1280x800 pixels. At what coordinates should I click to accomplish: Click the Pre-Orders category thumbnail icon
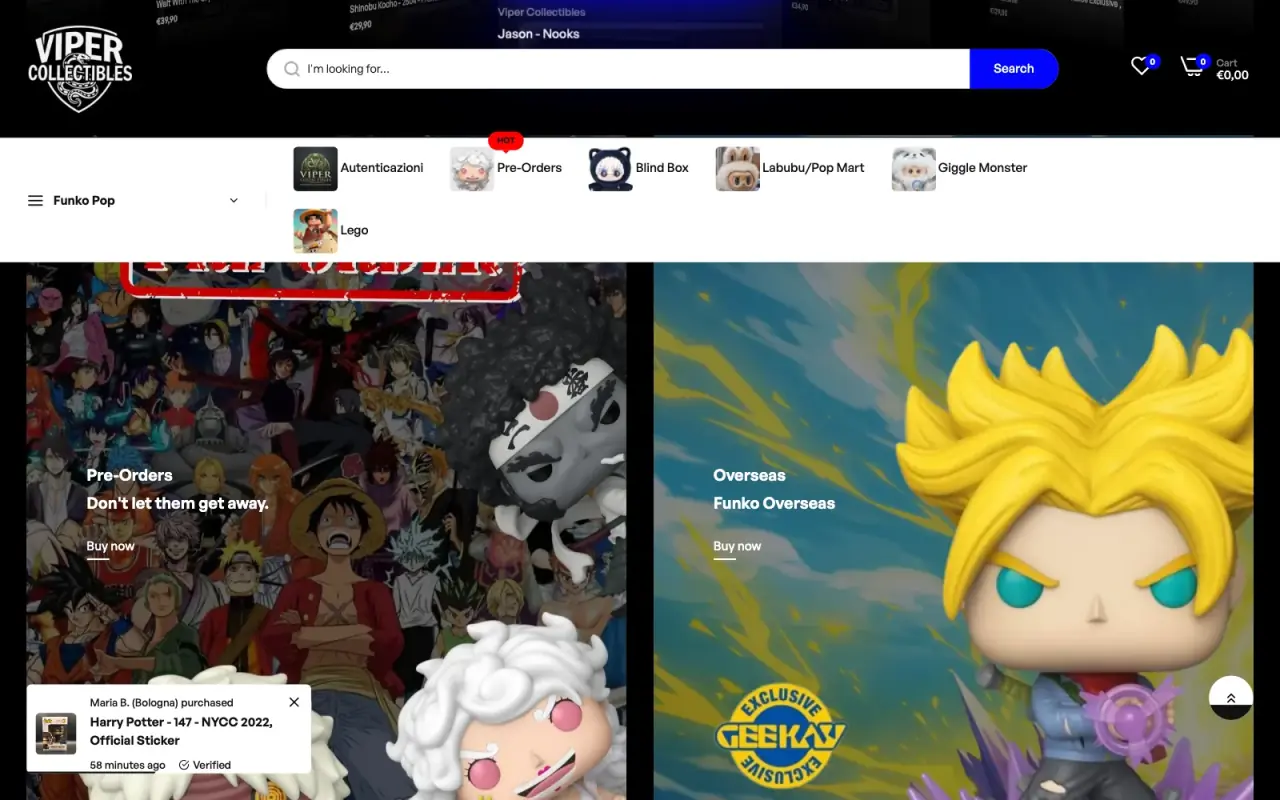[x=472, y=168]
